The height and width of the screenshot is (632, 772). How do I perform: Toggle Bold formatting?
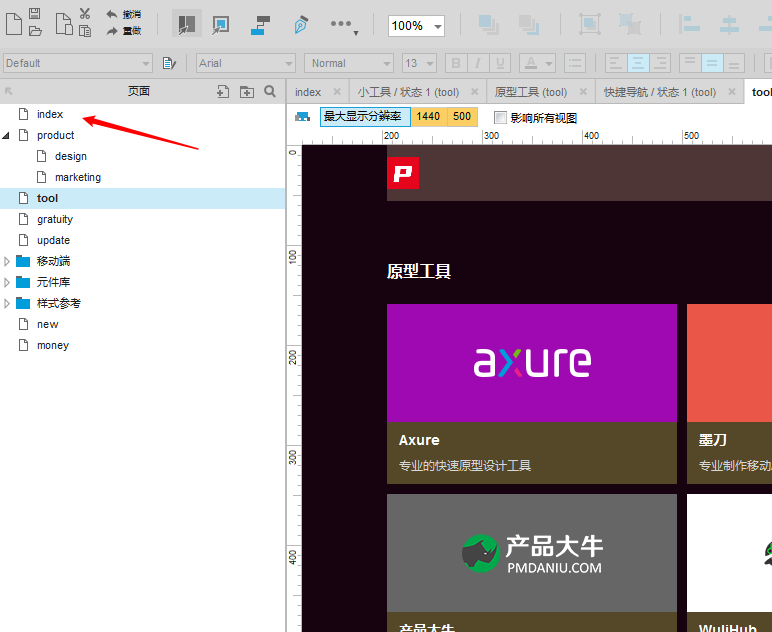(x=456, y=63)
